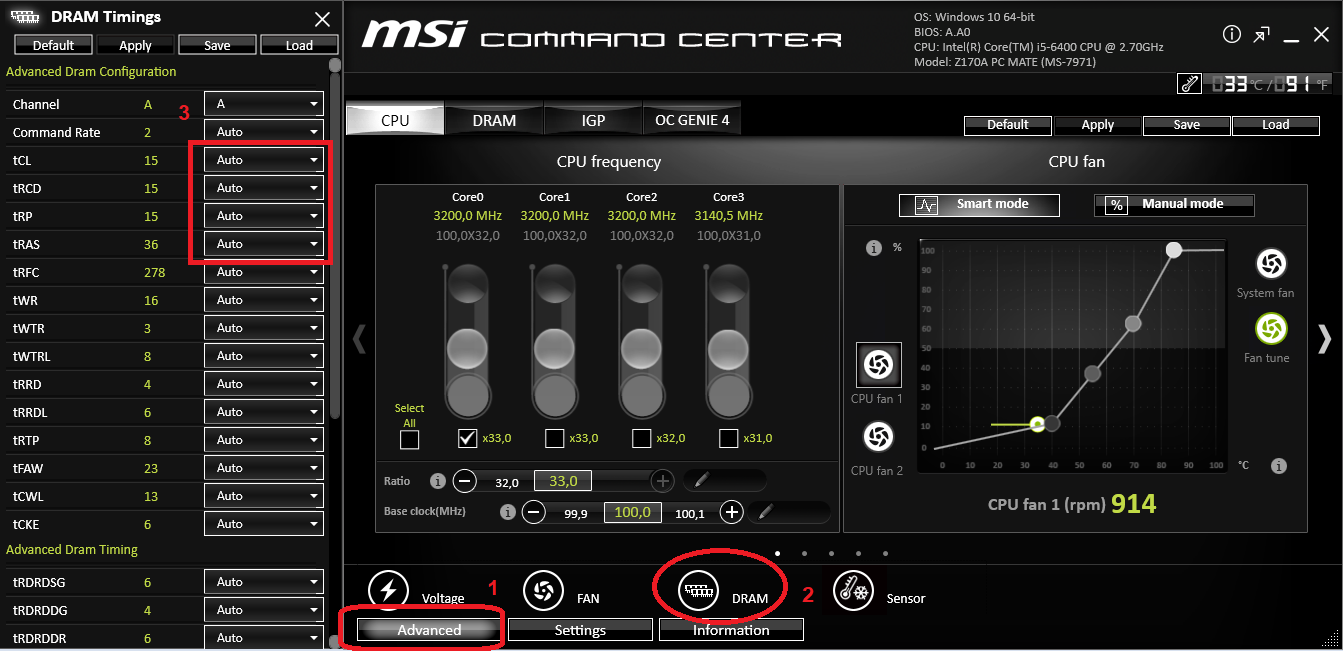This screenshot has width=1343, height=651.
Task: Decrease Ratio with the minus button
Action: 465,481
